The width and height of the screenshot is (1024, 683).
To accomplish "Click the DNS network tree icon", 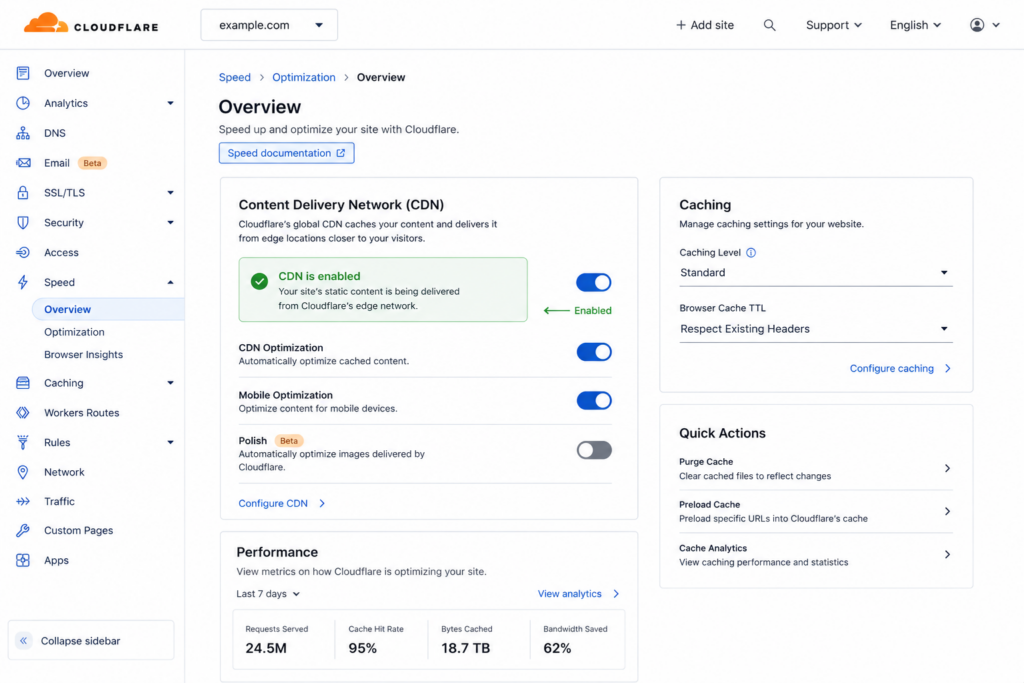I will 23,133.
